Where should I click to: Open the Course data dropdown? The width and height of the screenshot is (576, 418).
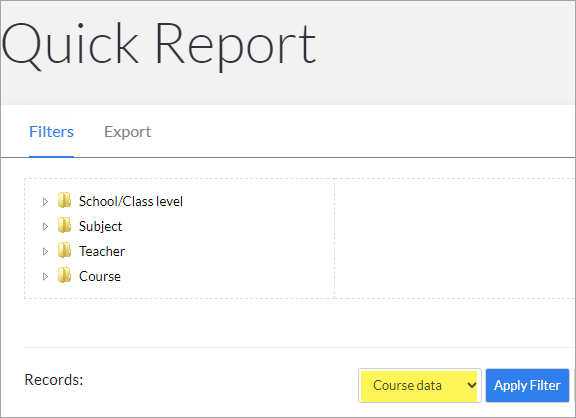[x=420, y=386]
